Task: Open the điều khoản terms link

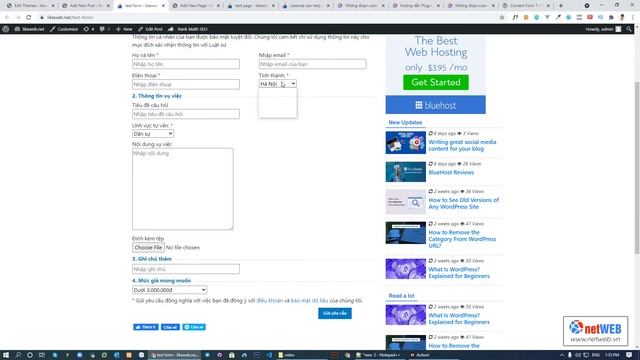Action: click(269, 300)
